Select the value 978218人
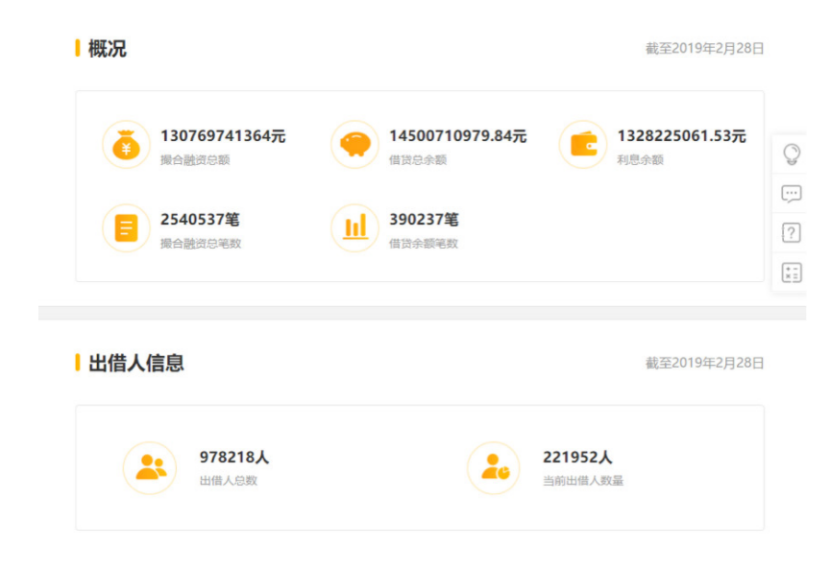The image size is (831, 570). (234, 457)
